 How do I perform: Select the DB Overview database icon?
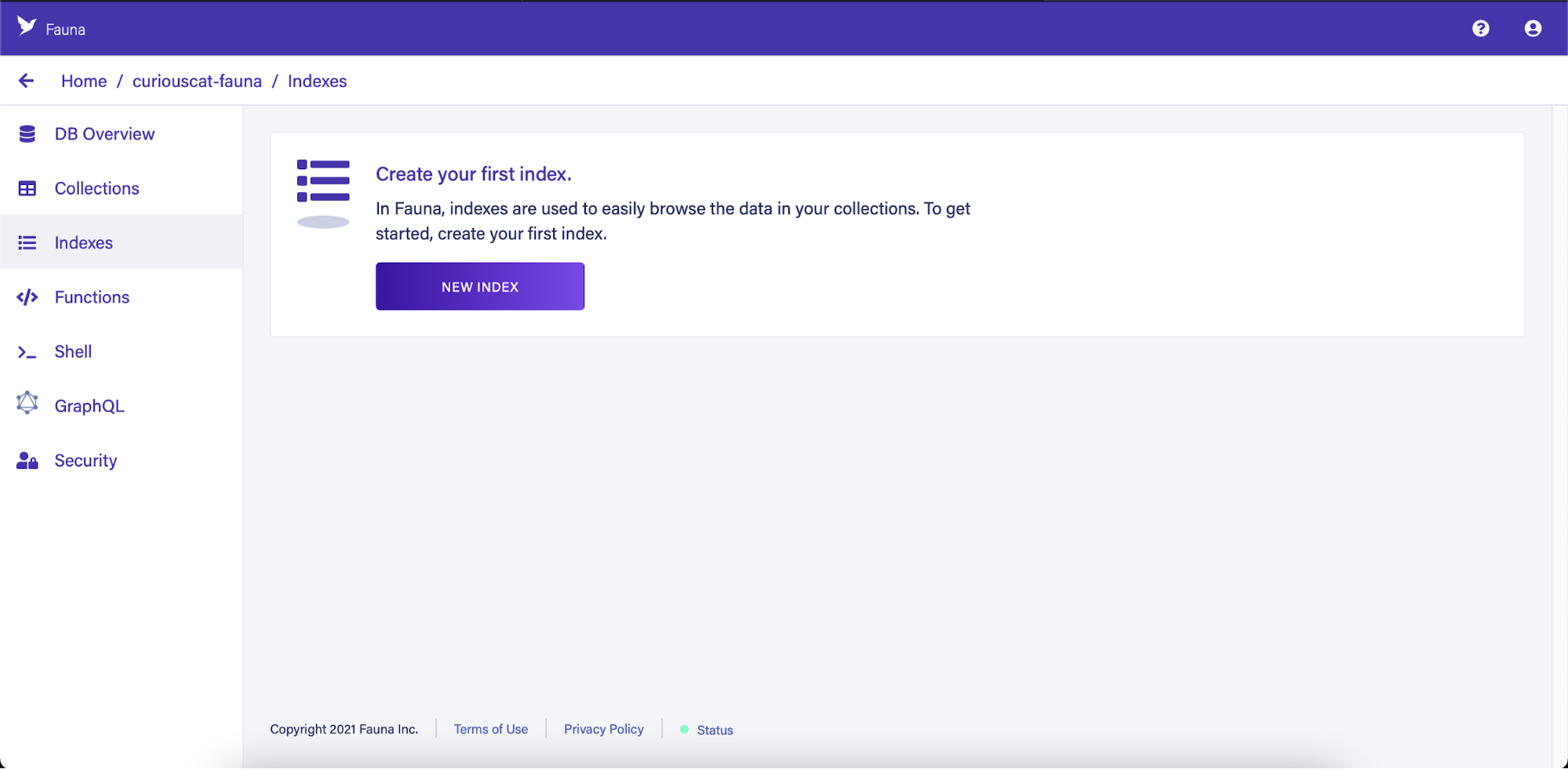pyautogui.click(x=27, y=133)
